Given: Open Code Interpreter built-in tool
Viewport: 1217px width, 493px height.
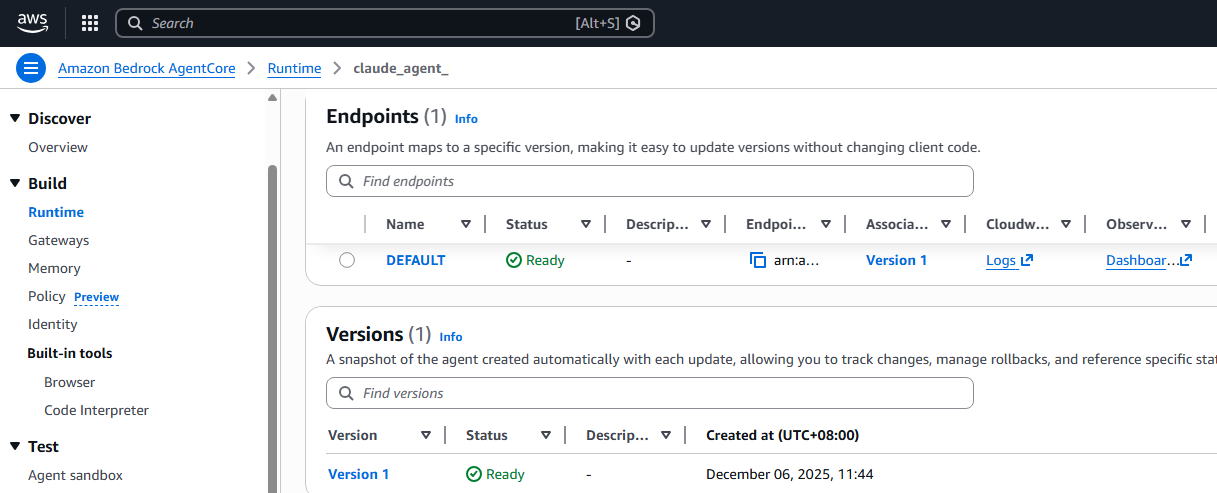Looking at the screenshot, I should (x=96, y=410).
